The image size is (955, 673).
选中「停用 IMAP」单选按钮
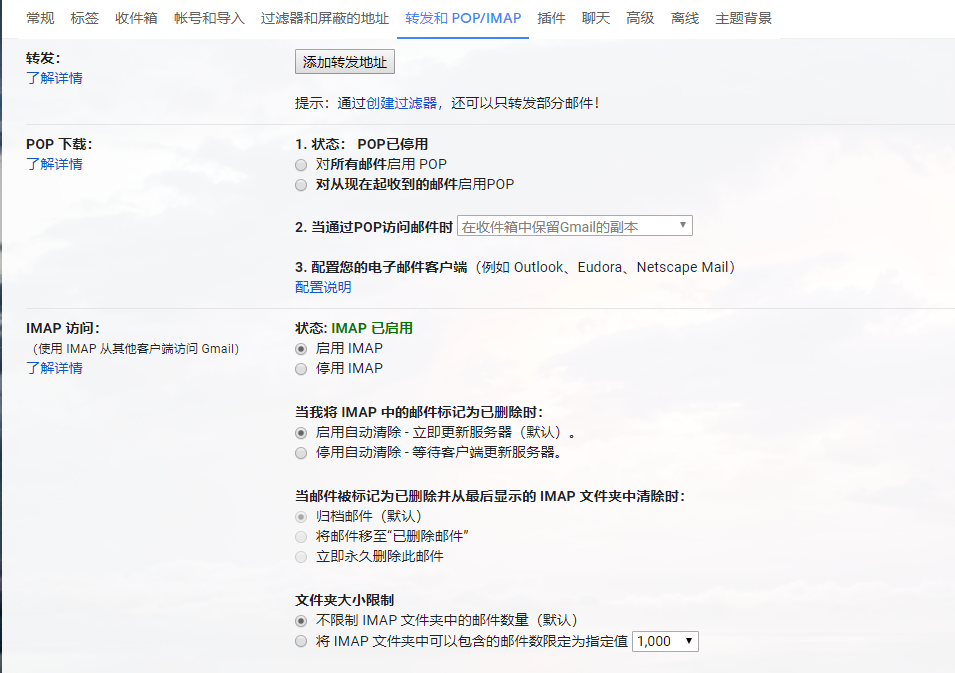(301, 368)
